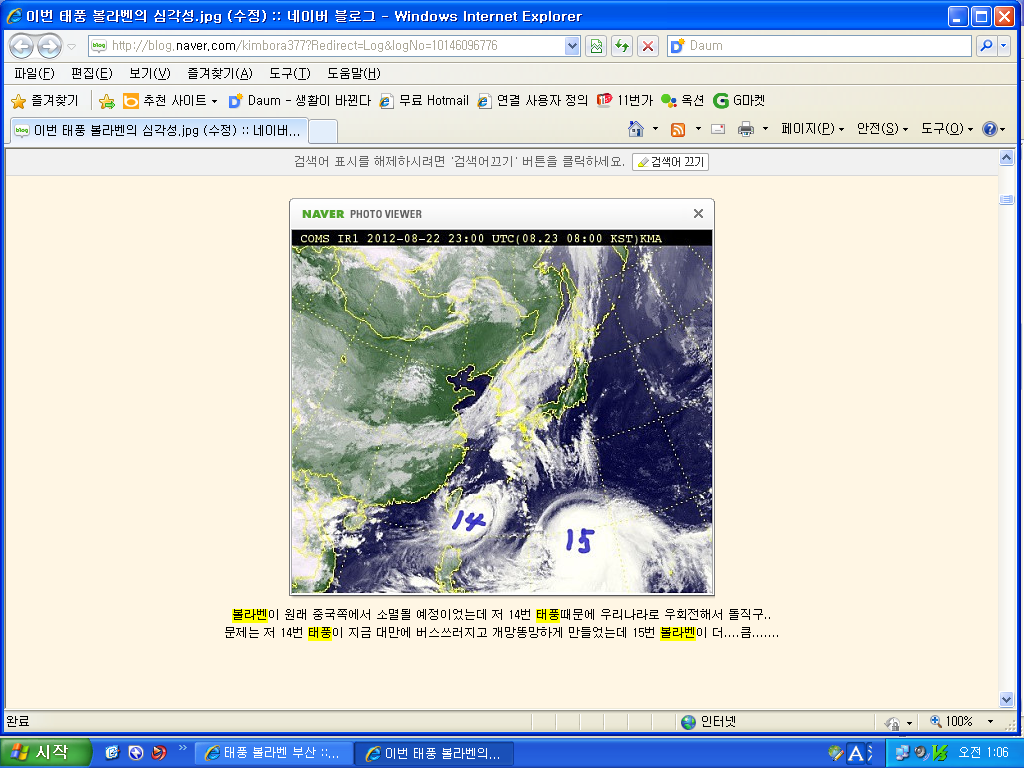The width and height of the screenshot is (1024, 768).
Task: Click the Stop loading red X icon
Action: [648, 46]
